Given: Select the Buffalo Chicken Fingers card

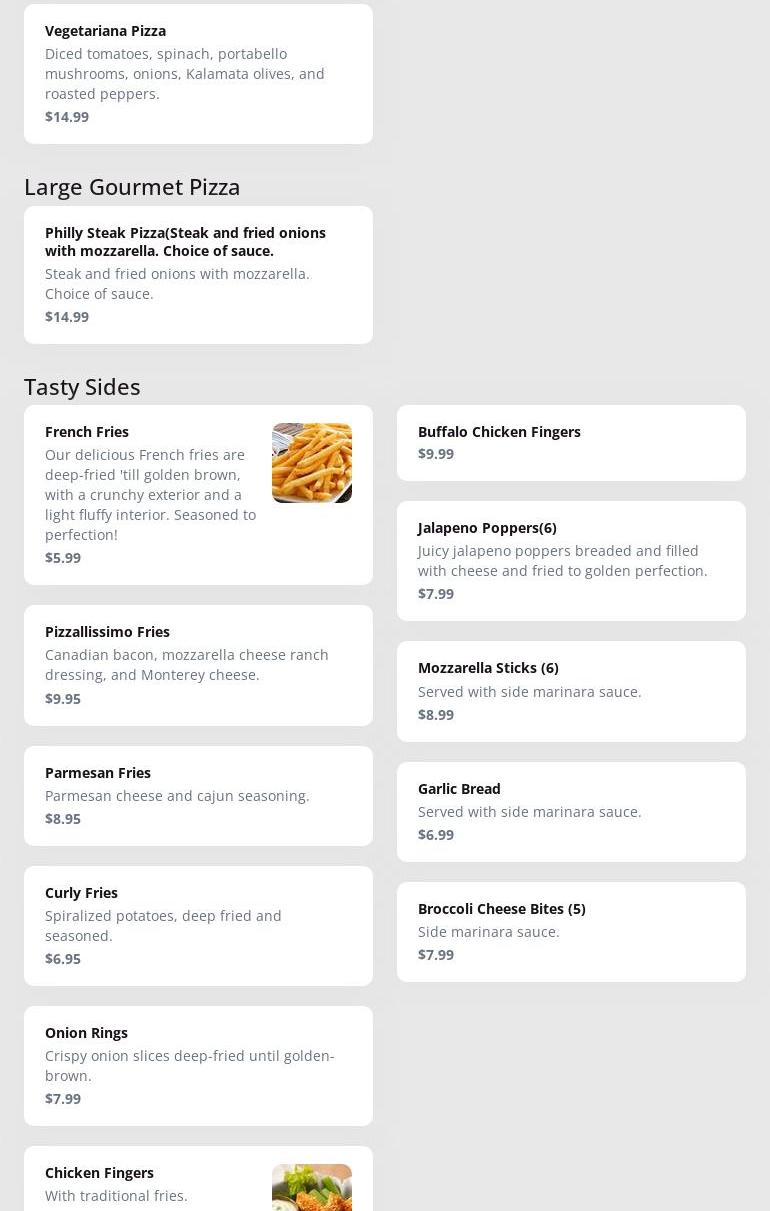Looking at the screenshot, I should 571,443.
